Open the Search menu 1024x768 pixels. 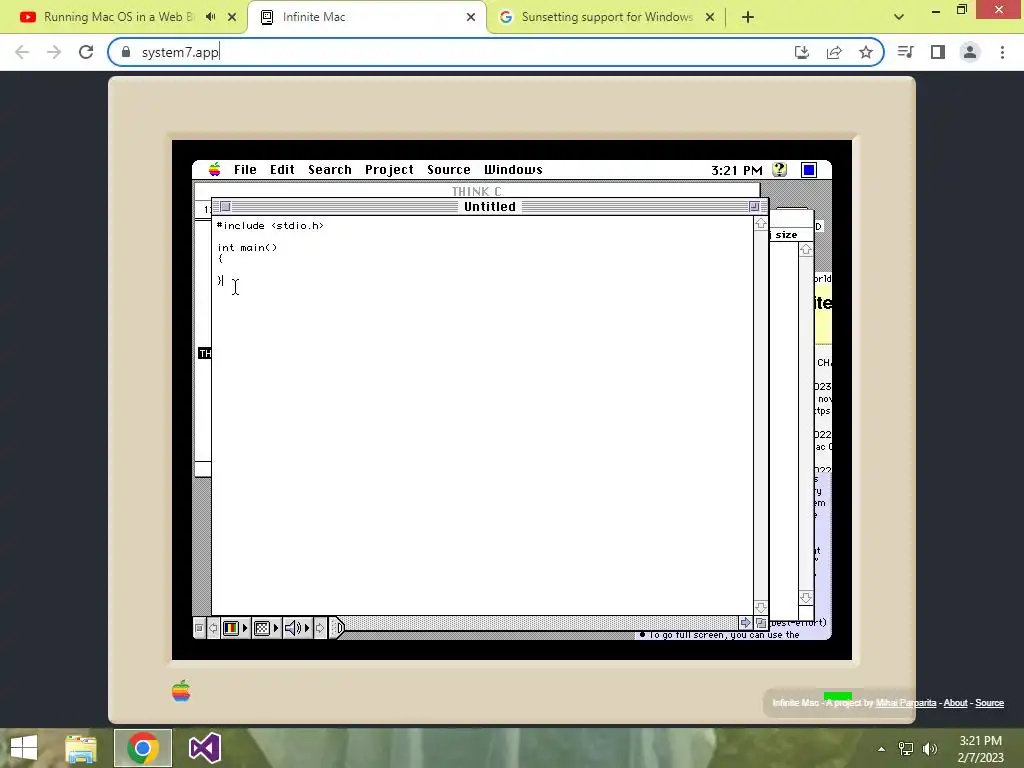(330, 170)
